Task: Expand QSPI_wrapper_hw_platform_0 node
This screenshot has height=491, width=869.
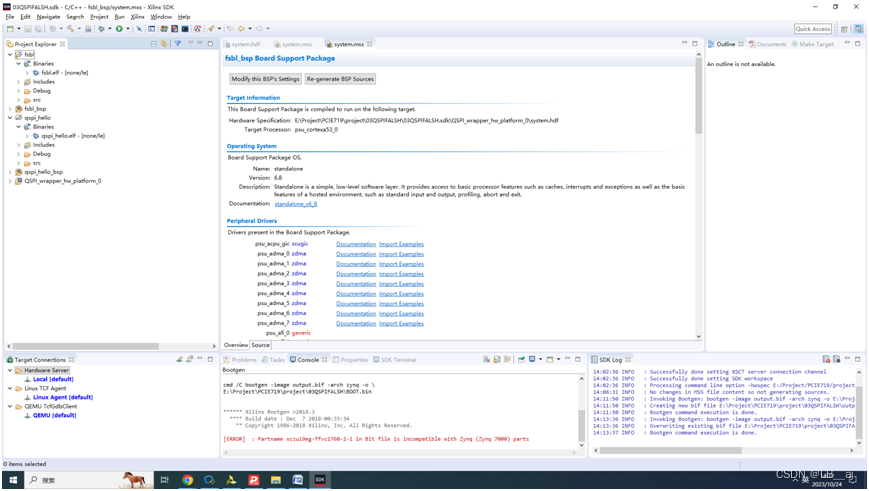Action: tap(10, 181)
